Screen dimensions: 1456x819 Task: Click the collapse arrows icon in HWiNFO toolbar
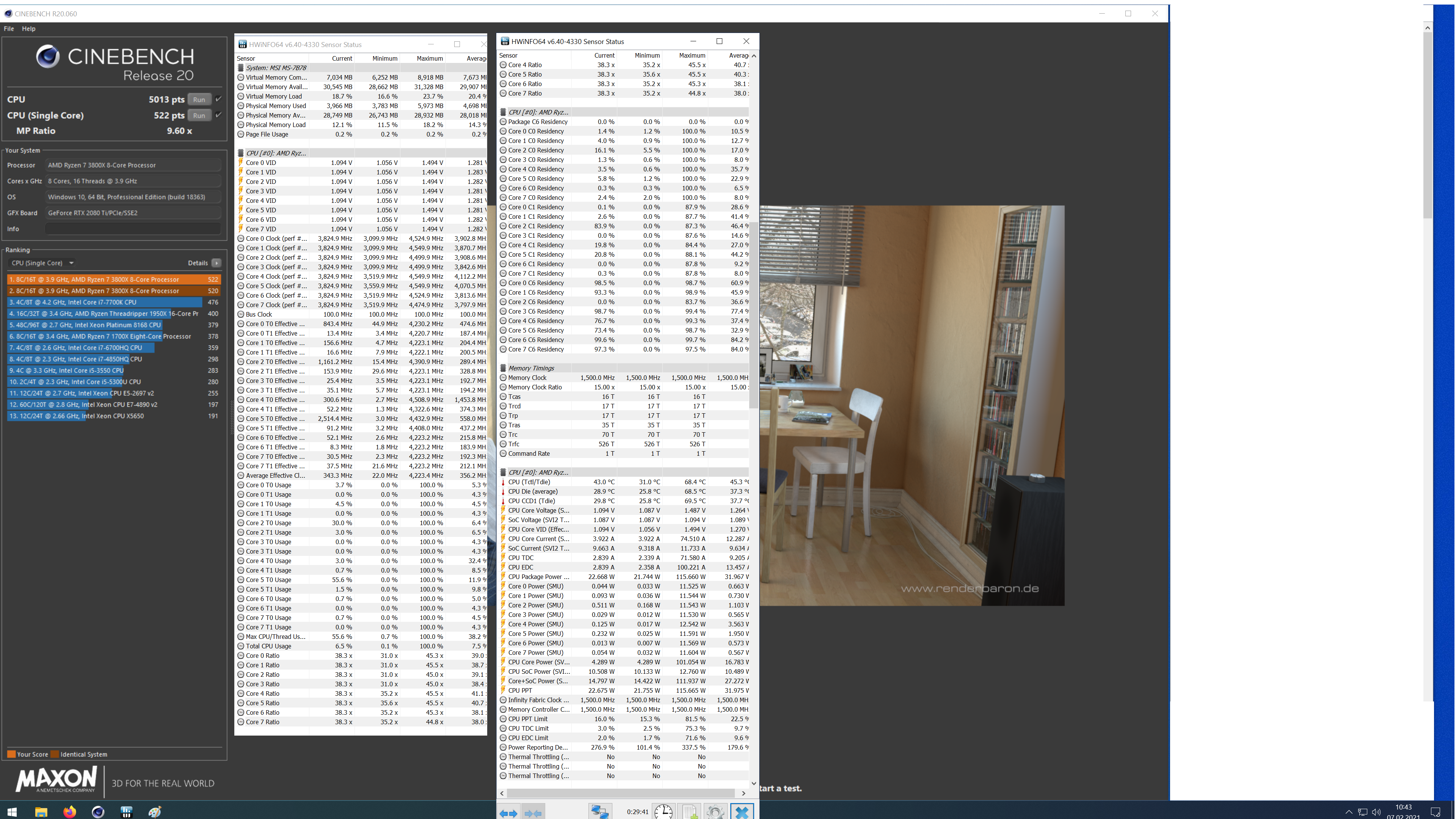coord(532,813)
